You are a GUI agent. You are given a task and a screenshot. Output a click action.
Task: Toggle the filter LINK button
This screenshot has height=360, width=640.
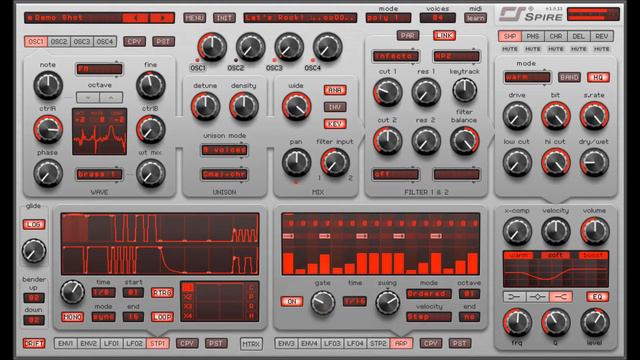pyautogui.click(x=444, y=36)
